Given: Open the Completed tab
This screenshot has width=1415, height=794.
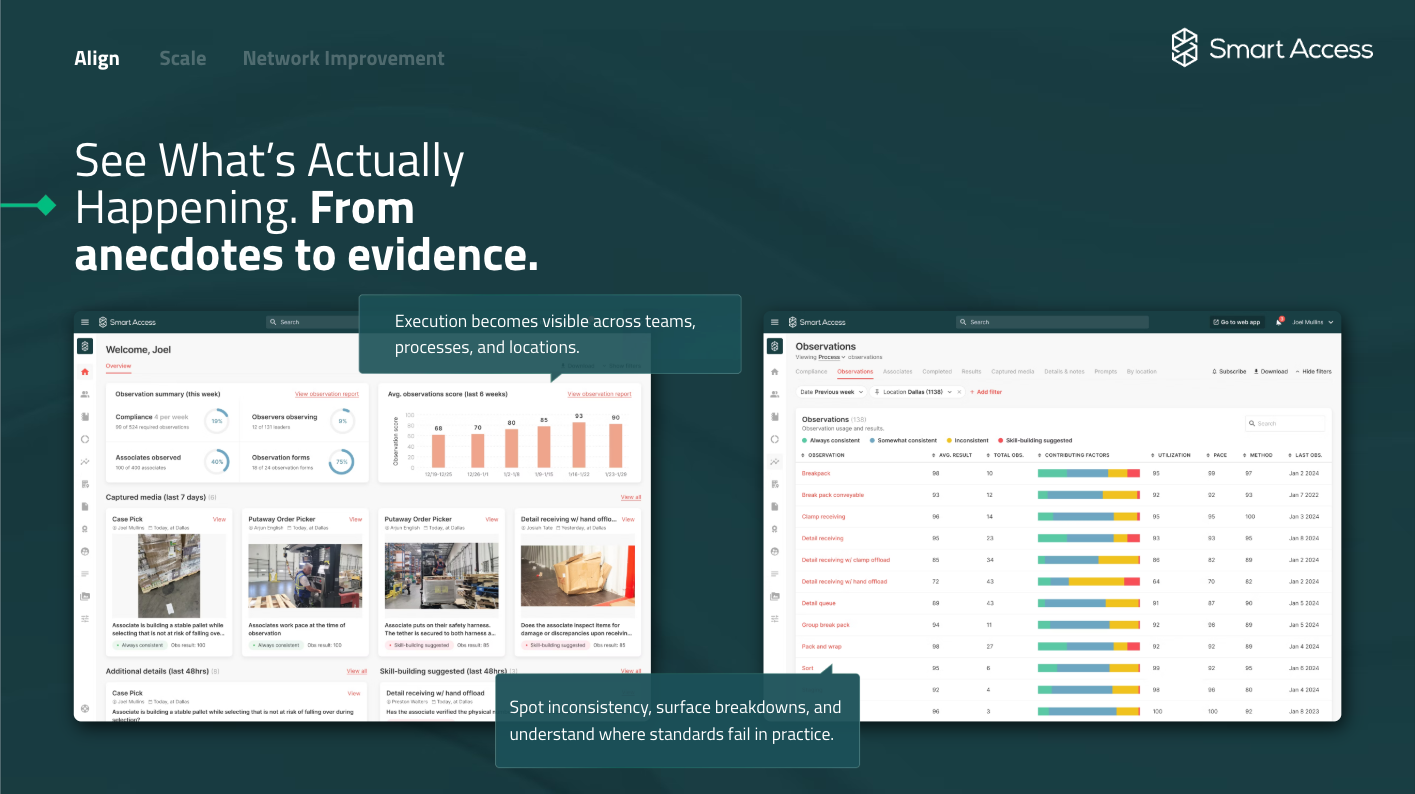Looking at the screenshot, I should (x=937, y=371).
